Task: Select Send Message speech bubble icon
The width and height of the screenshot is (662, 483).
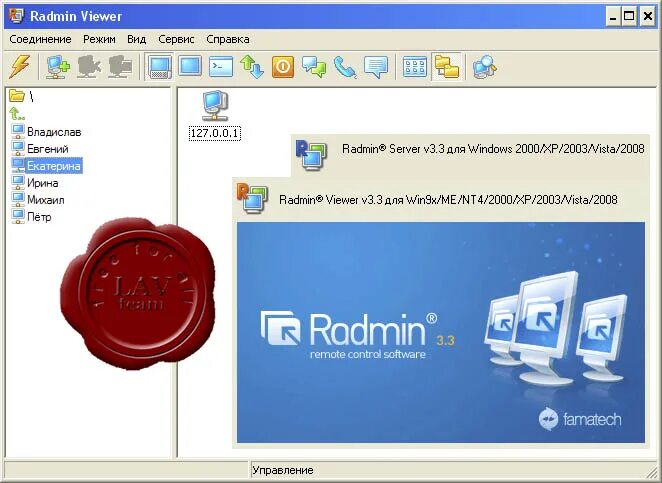Action: click(x=376, y=67)
